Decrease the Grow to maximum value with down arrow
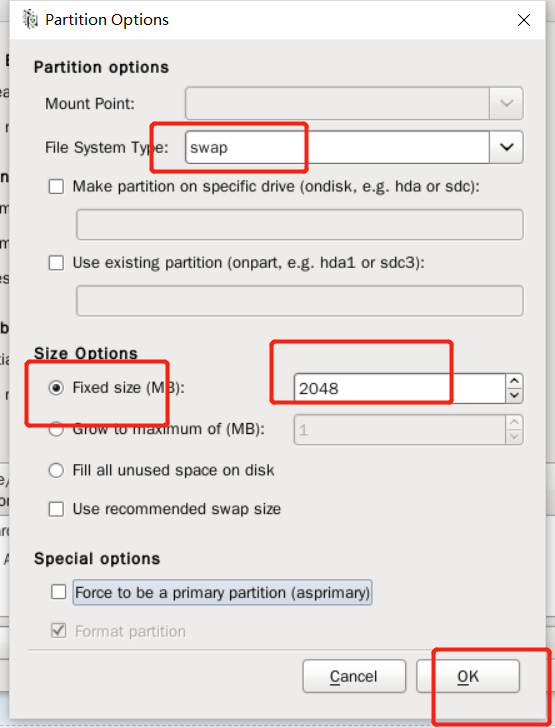This screenshot has height=728, width=555. point(514,437)
